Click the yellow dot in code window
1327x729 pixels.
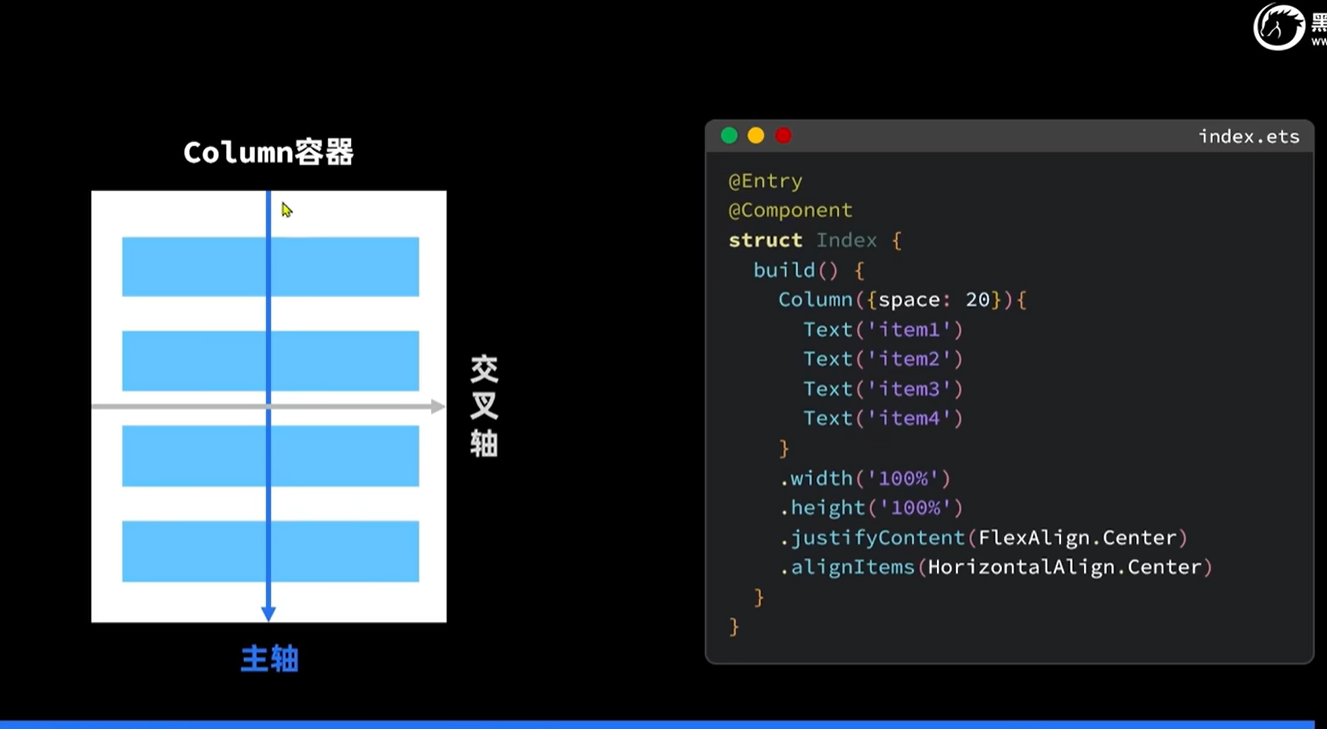(756, 136)
